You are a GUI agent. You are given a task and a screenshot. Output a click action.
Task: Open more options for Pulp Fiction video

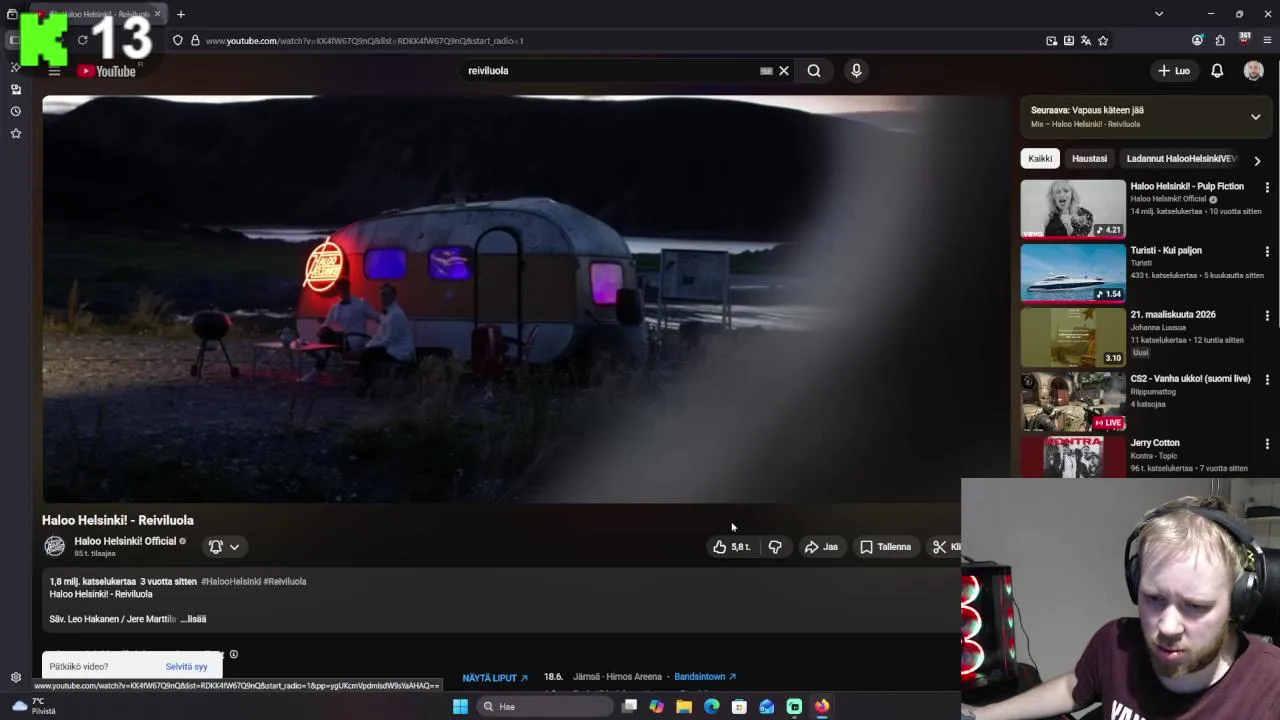(x=1267, y=188)
